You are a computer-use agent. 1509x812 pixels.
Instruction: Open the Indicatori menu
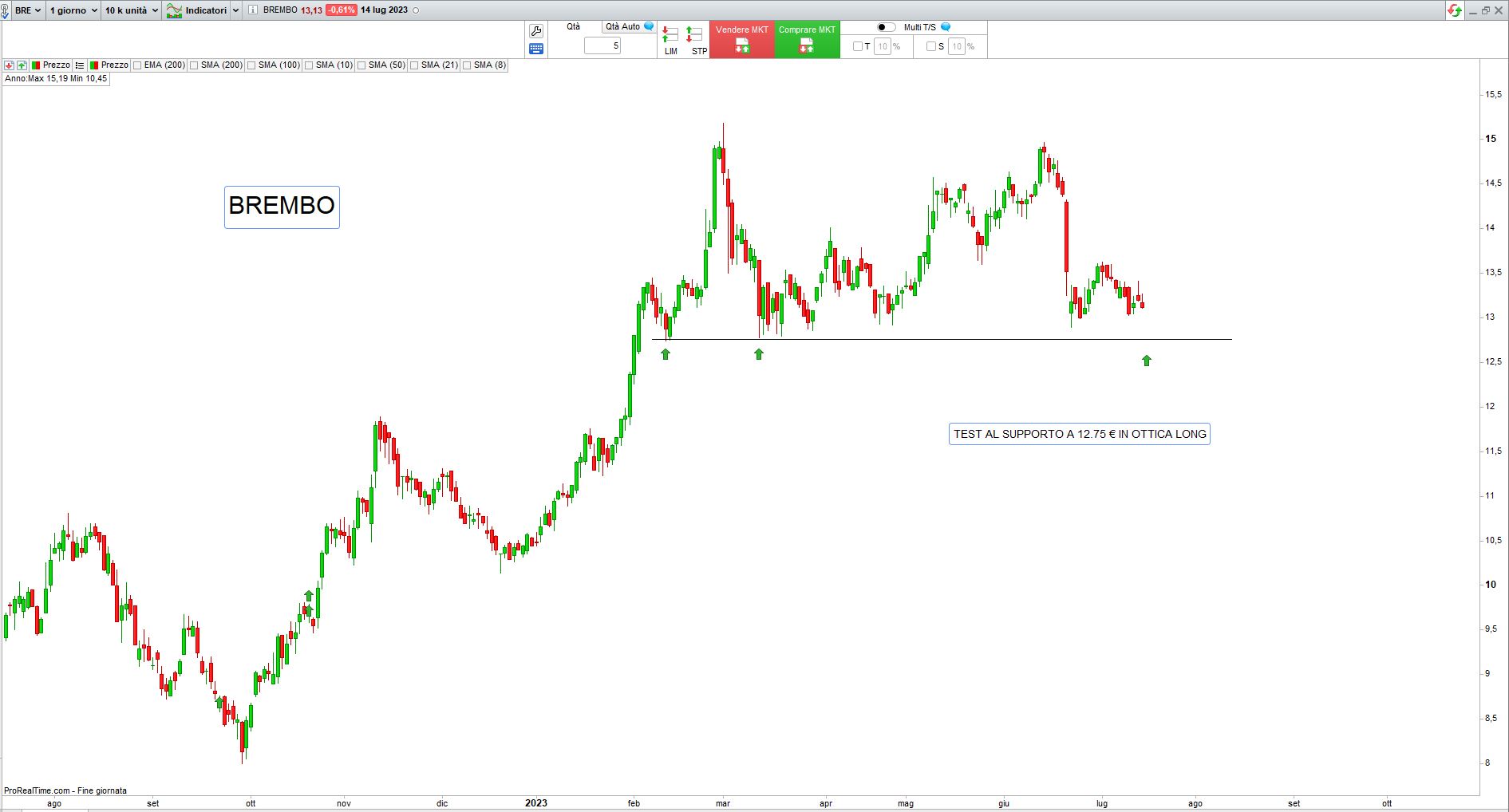(203, 10)
